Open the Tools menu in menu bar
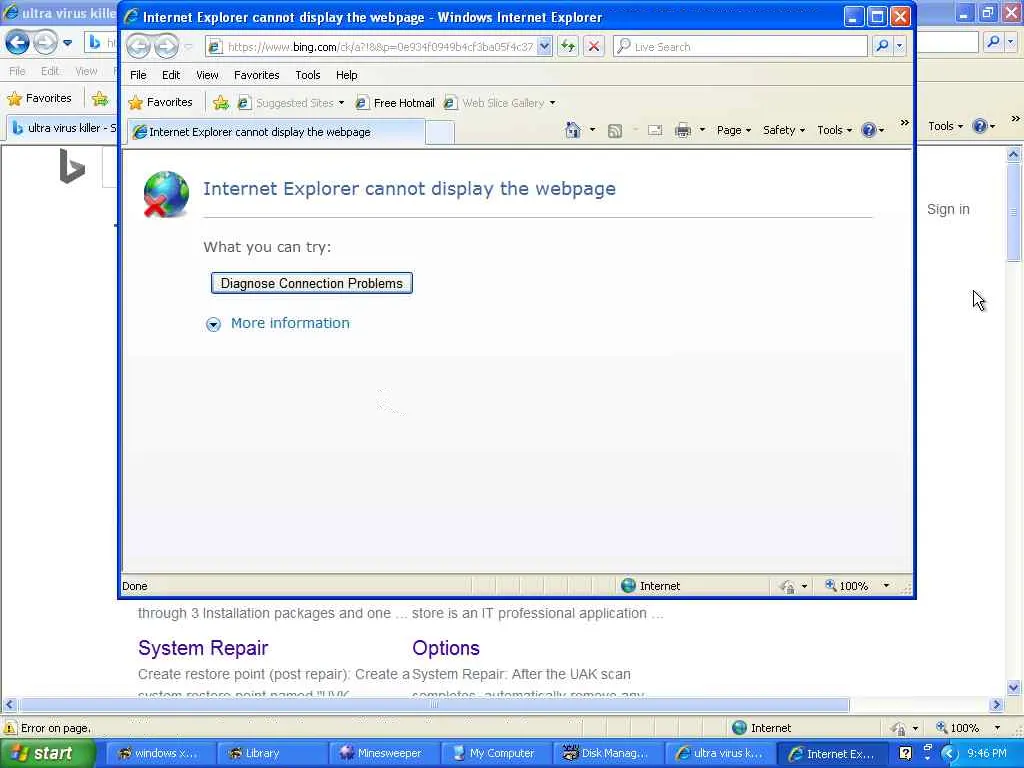 pyautogui.click(x=308, y=75)
